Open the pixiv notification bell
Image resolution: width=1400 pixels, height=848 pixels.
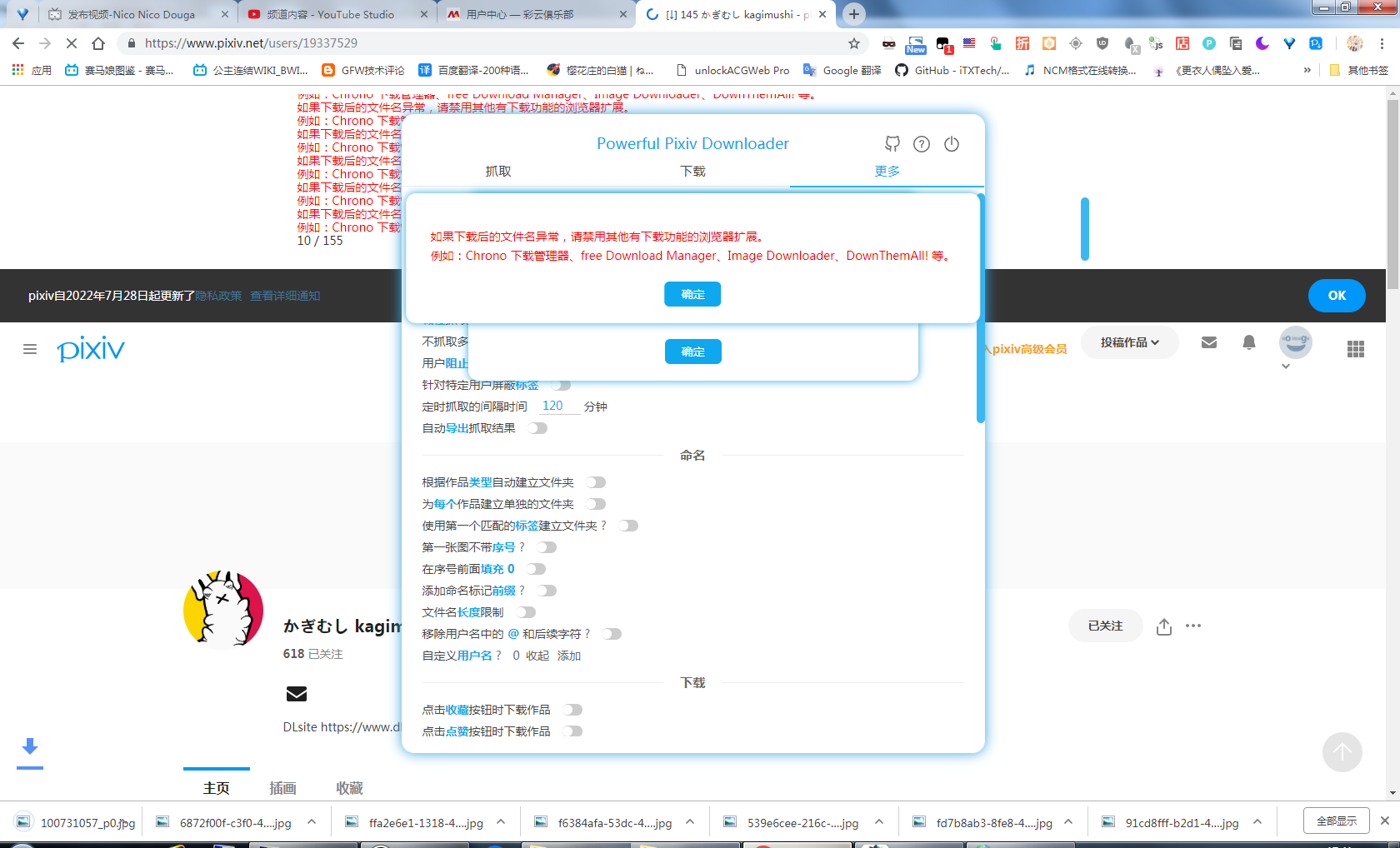[1248, 342]
